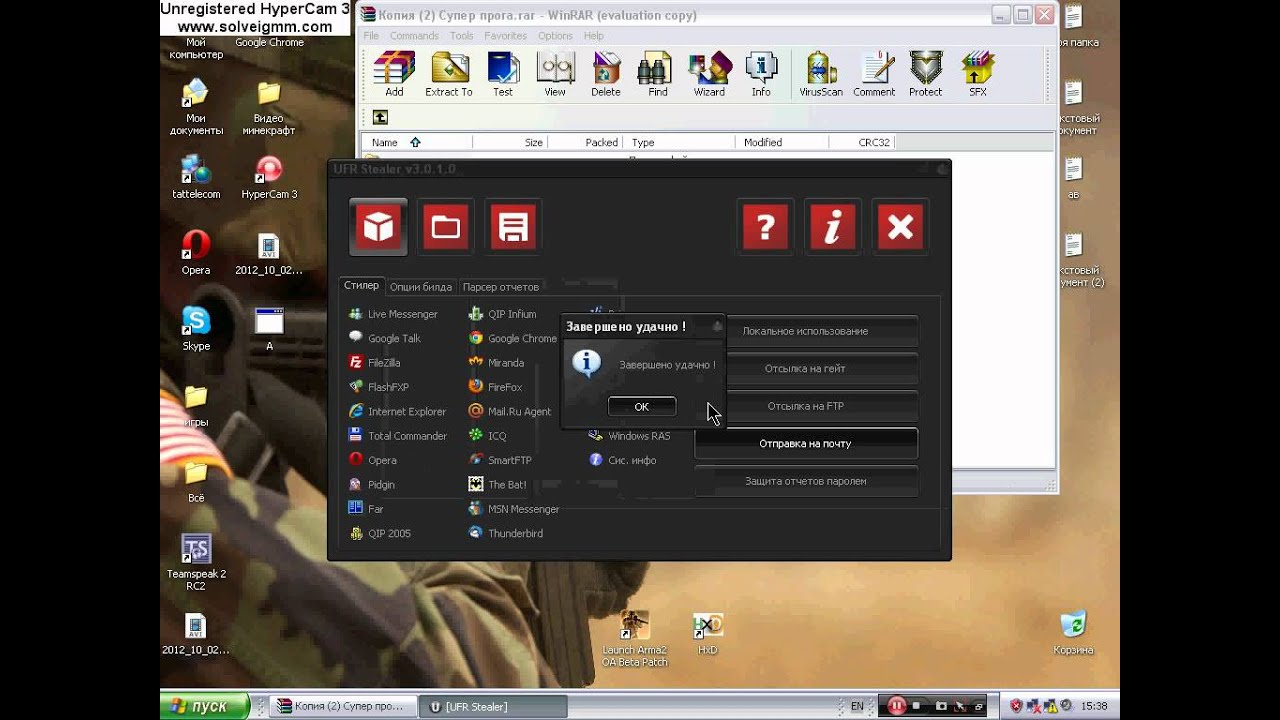Image resolution: width=1280 pixels, height=720 pixels.
Task: Open the пуск Start menu
Action: pyautogui.click(x=205, y=706)
